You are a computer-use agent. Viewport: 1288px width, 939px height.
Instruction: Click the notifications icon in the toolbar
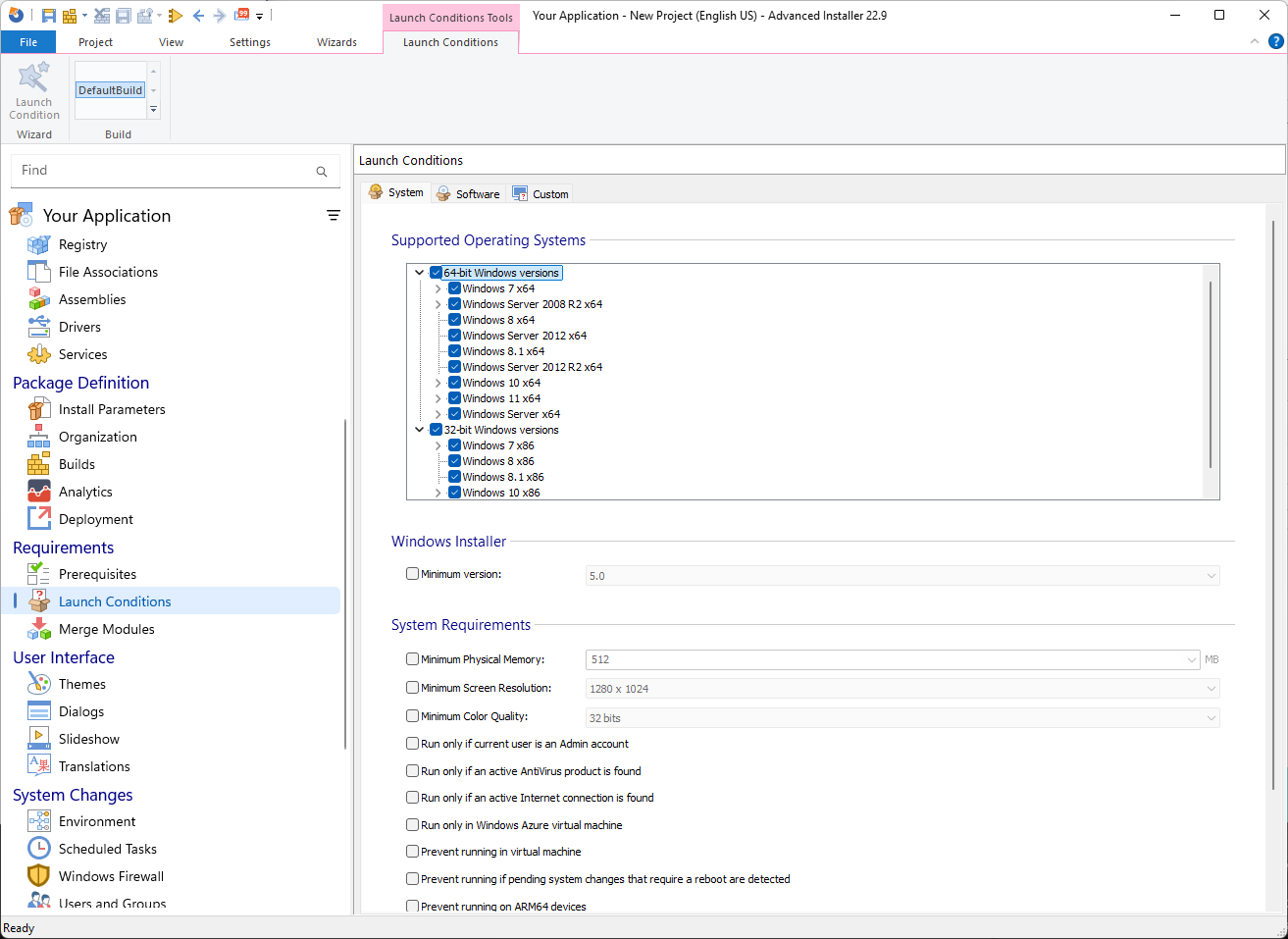tap(242, 16)
